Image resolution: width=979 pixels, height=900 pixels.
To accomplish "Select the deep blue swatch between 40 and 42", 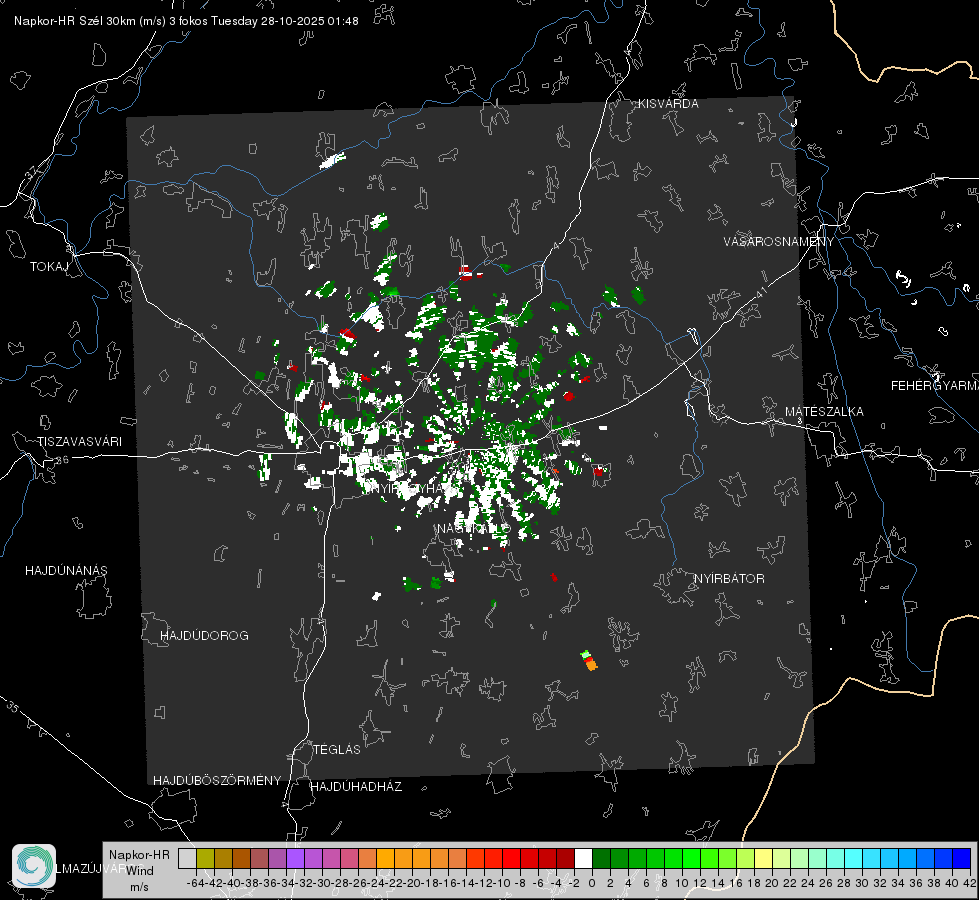I will coord(962,859).
